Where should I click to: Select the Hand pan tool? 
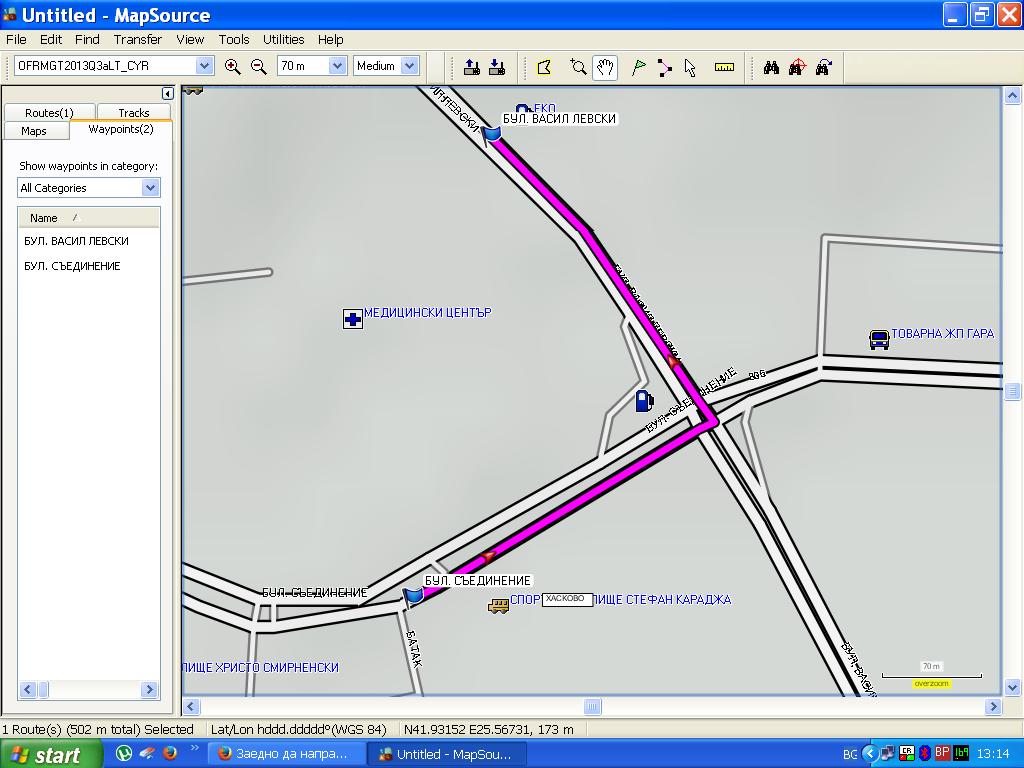click(x=605, y=67)
